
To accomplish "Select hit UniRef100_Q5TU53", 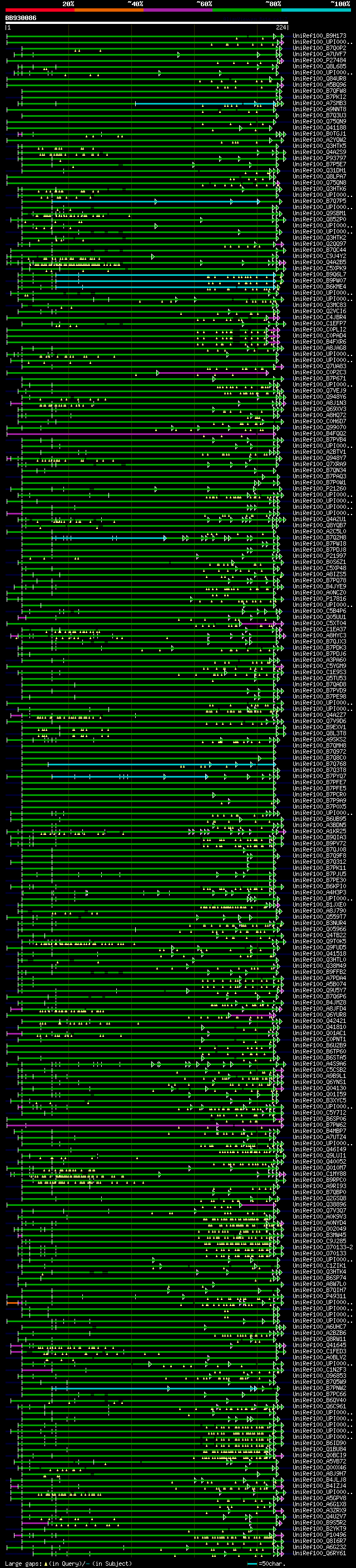I will point(319,678).
